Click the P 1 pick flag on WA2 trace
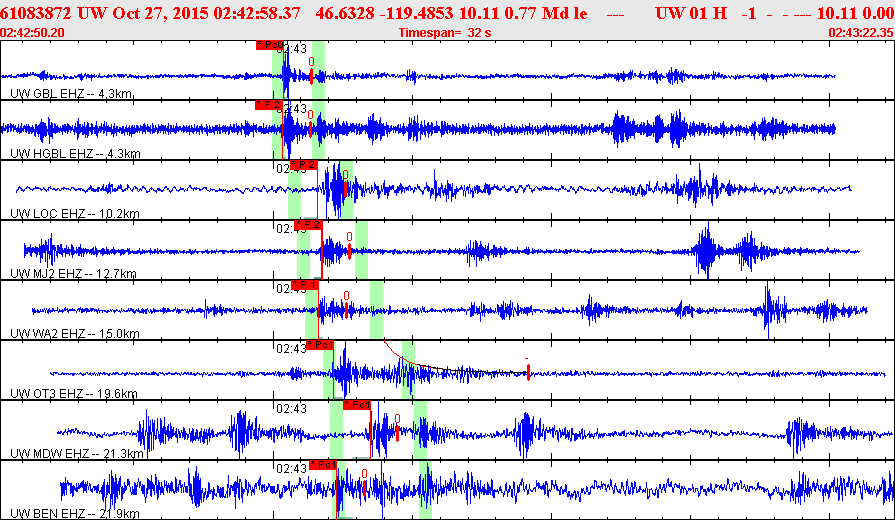Image resolution: width=895 pixels, height=520 pixels. (305, 285)
